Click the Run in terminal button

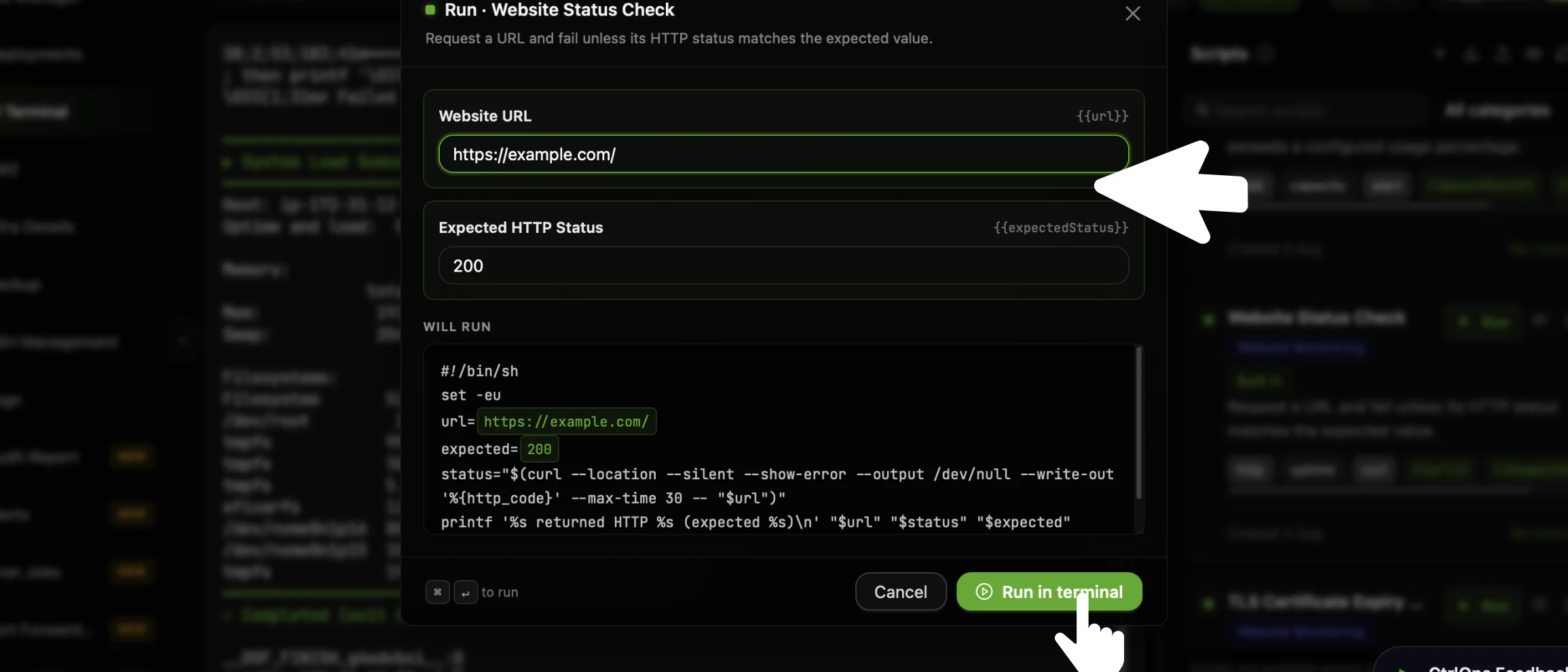pyautogui.click(x=1049, y=592)
